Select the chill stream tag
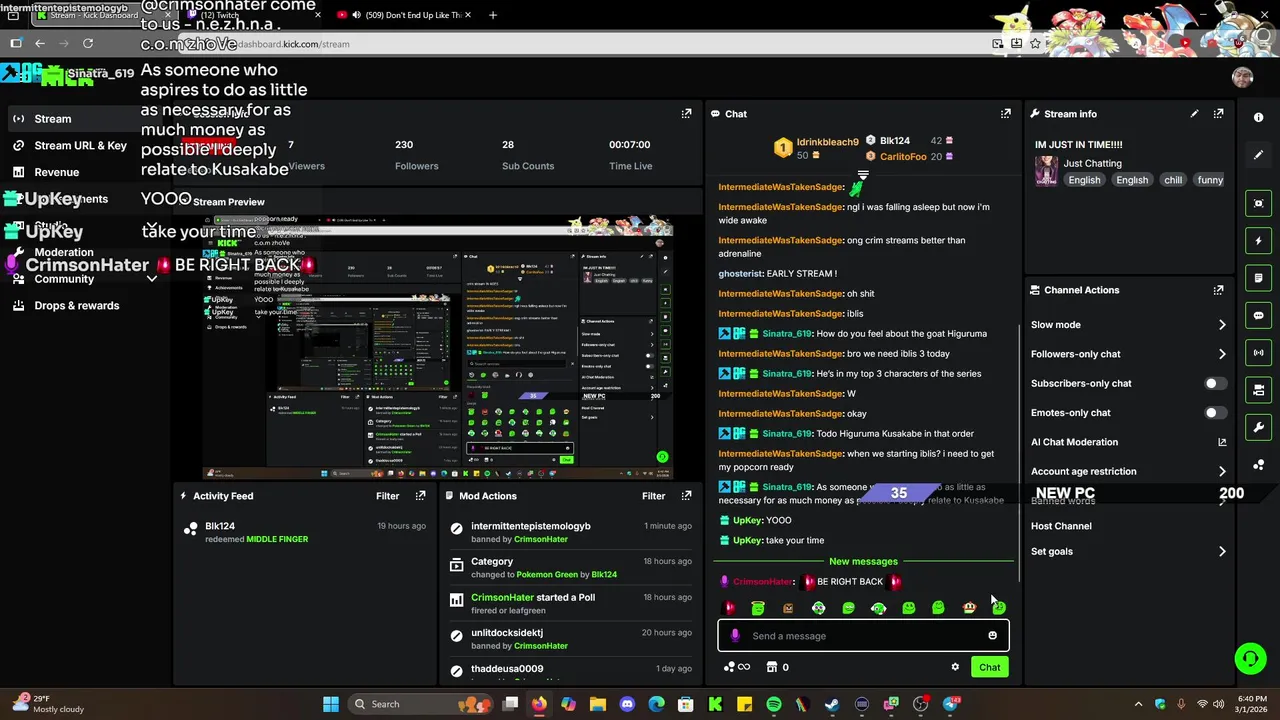The width and height of the screenshot is (1280, 720). tap(1173, 180)
